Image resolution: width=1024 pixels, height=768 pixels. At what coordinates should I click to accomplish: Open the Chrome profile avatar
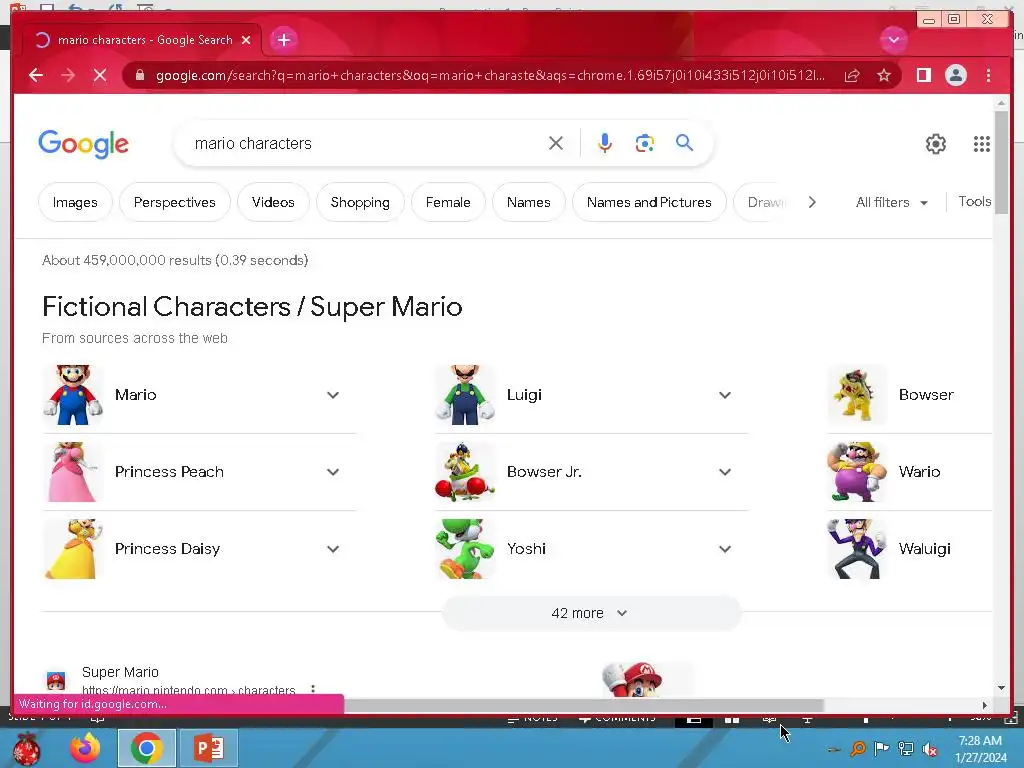[x=955, y=75]
